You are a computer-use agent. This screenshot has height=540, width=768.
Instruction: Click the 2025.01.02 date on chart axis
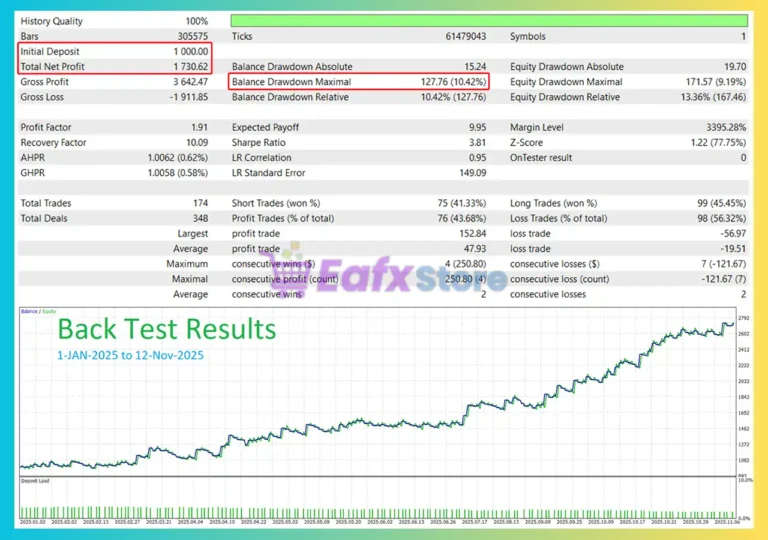(x=32, y=522)
